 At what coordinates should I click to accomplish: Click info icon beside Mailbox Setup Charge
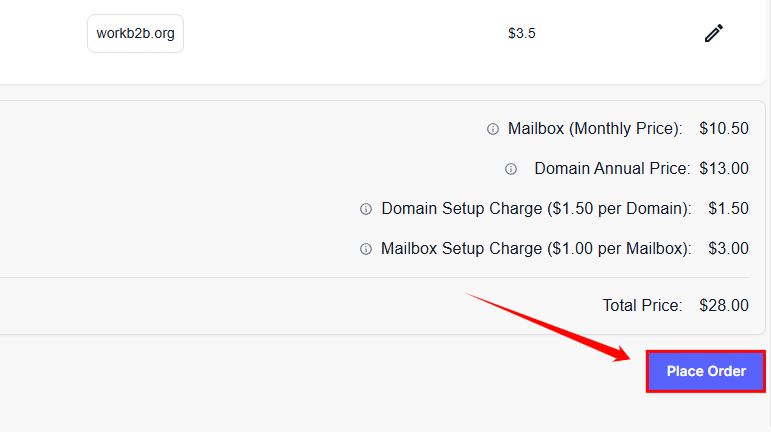(x=365, y=249)
